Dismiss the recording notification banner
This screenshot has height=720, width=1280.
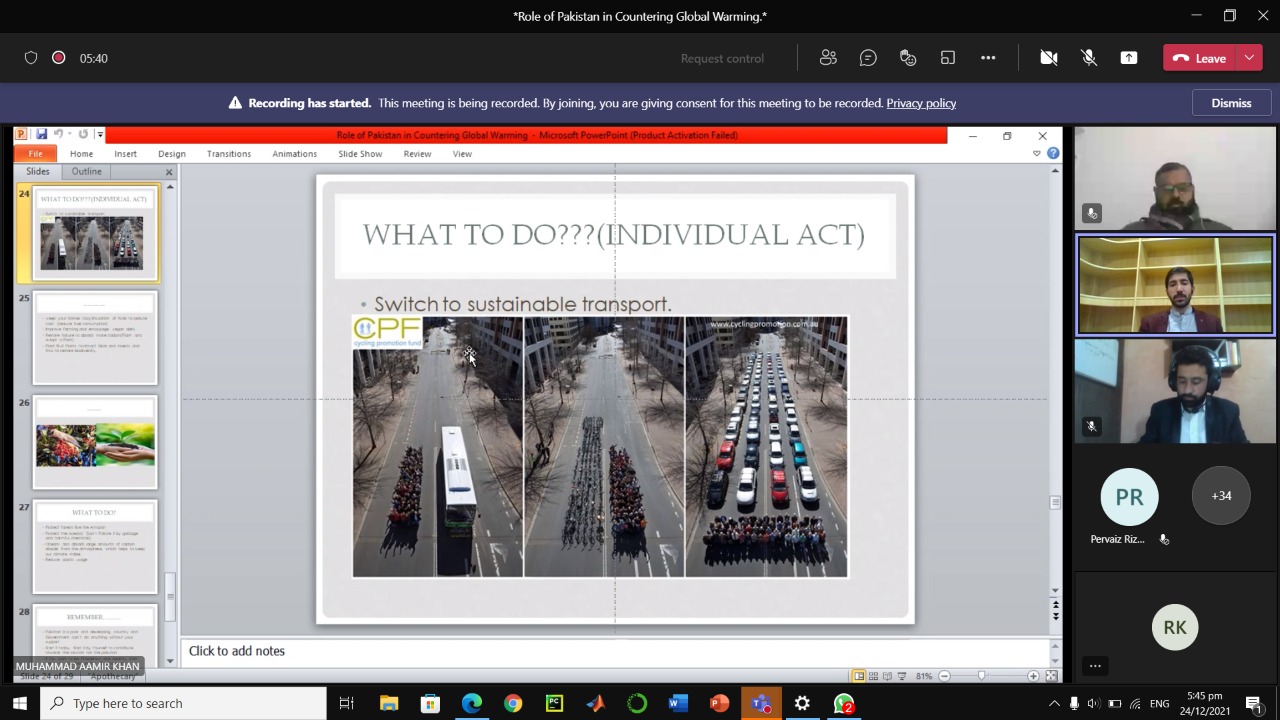[1231, 103]
